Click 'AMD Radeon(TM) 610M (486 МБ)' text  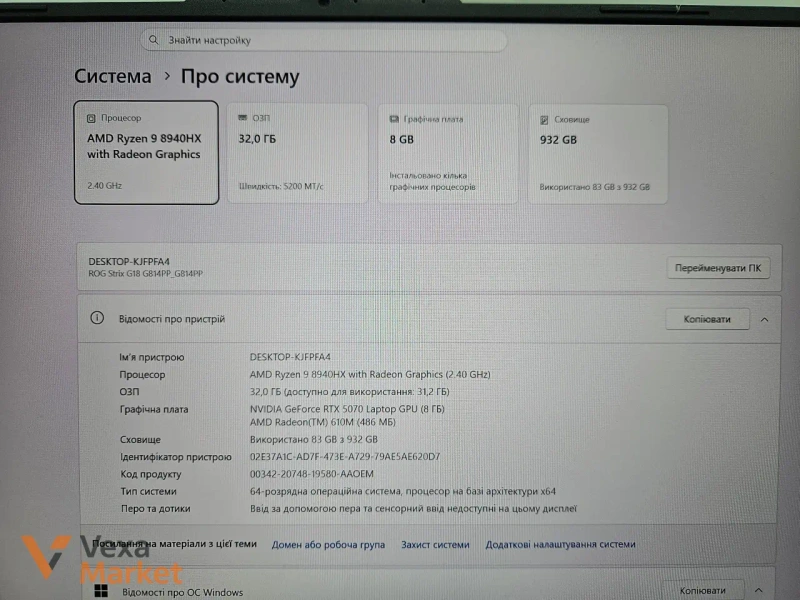pyautogui.click(x=322, y=422)
